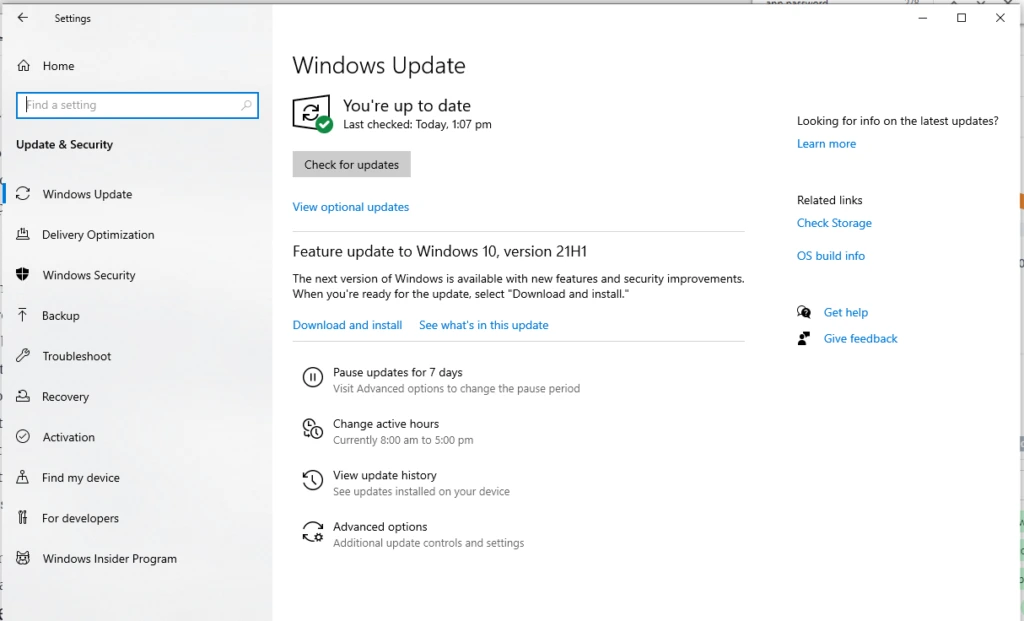Screen dimensions: 1024x621
Task: Click the Give feedback person icon
Action: 804,338
